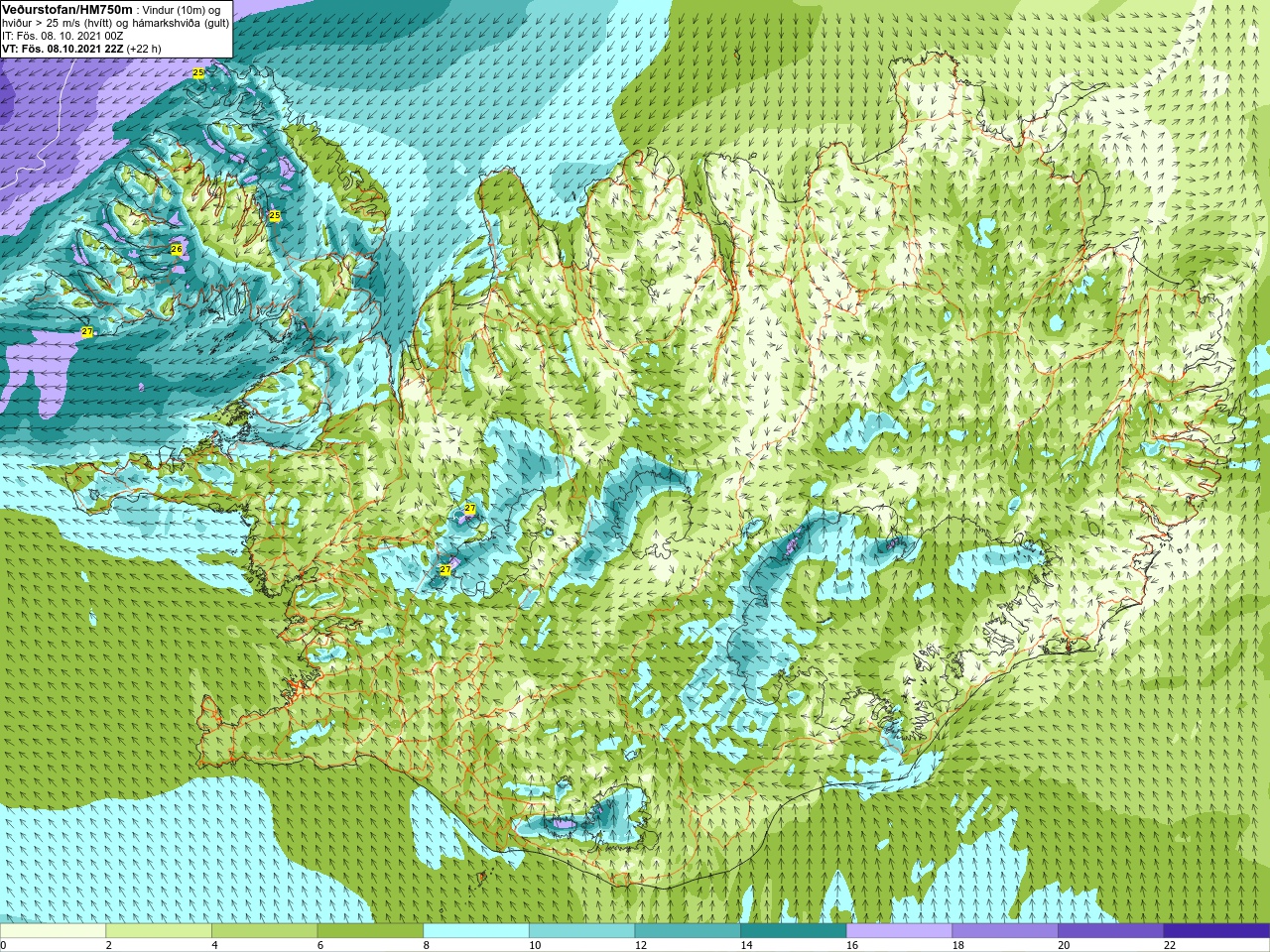Click the 'IT: Fös. 08. 10. 2021 00Z' line
Screen dimensions: 1270x952
(63, 36)
